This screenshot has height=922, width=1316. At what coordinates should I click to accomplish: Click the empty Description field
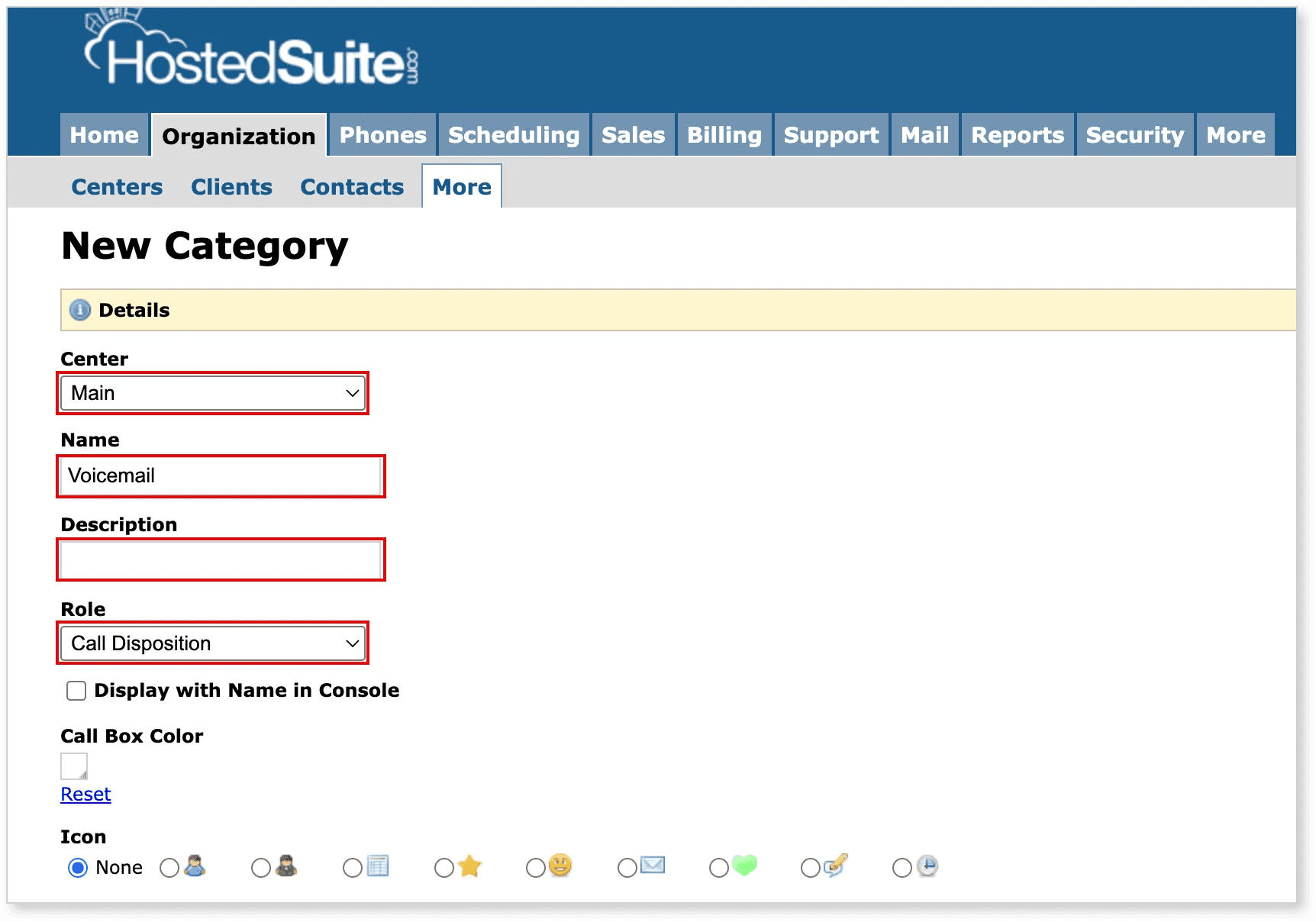tap(221, 559)
